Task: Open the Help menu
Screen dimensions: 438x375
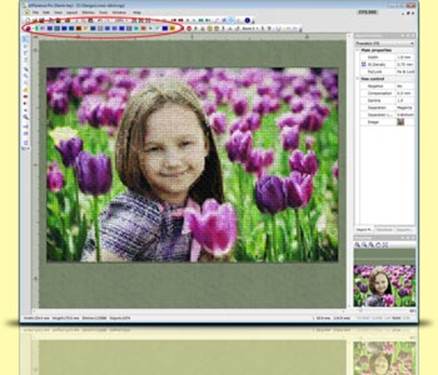Action: (x=137, y=13)
